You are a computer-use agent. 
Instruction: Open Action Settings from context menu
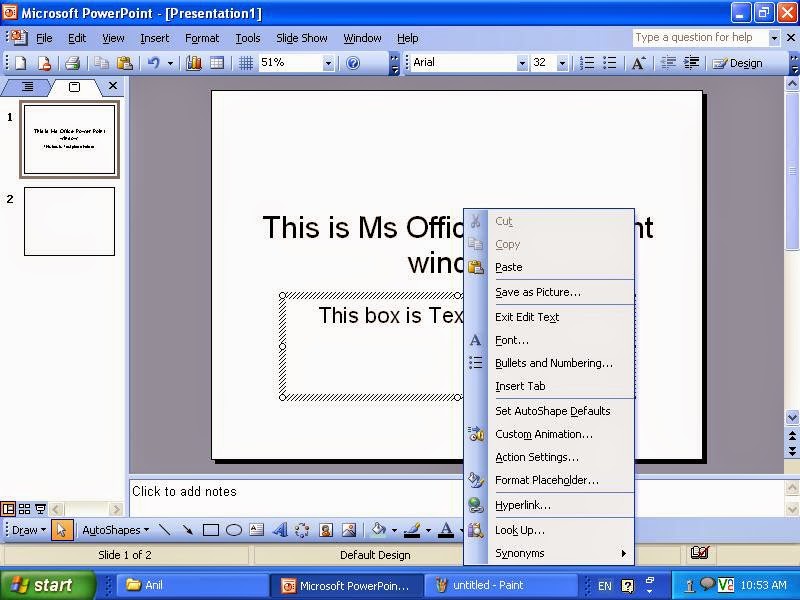[x=549, y=457]
